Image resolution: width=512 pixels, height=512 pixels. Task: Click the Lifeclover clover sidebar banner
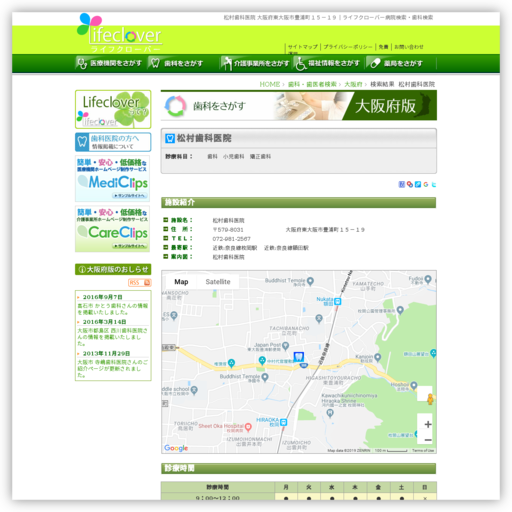[113, 109]
